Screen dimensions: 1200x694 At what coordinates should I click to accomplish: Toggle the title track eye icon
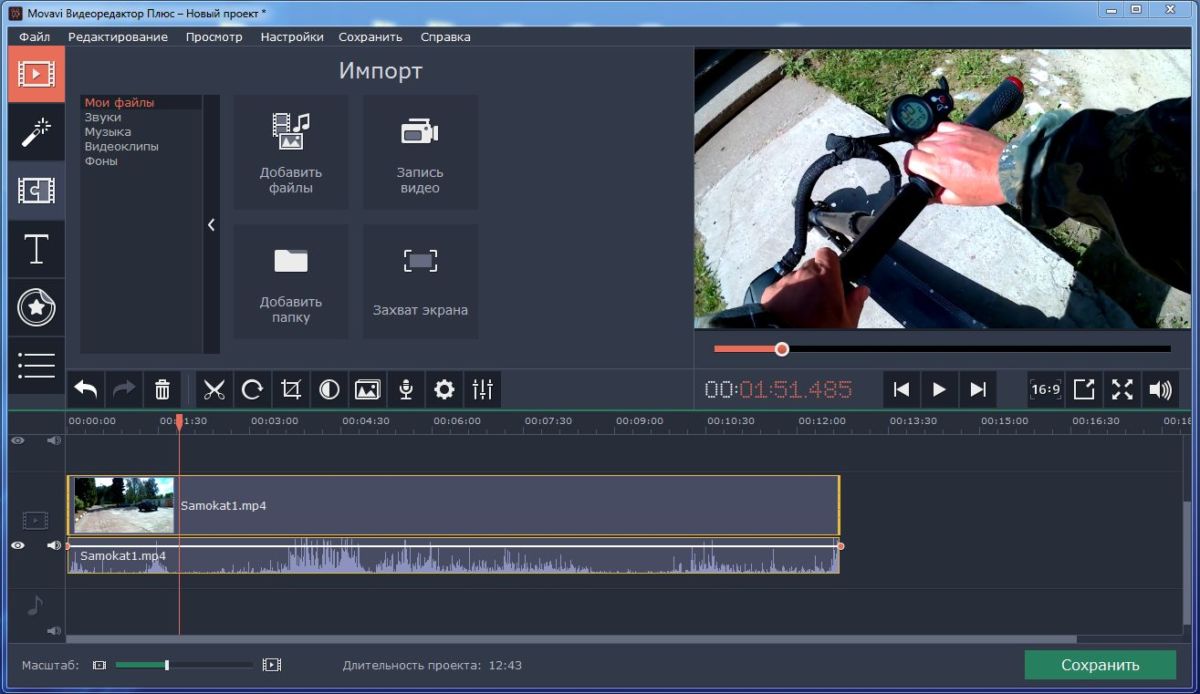18,440
